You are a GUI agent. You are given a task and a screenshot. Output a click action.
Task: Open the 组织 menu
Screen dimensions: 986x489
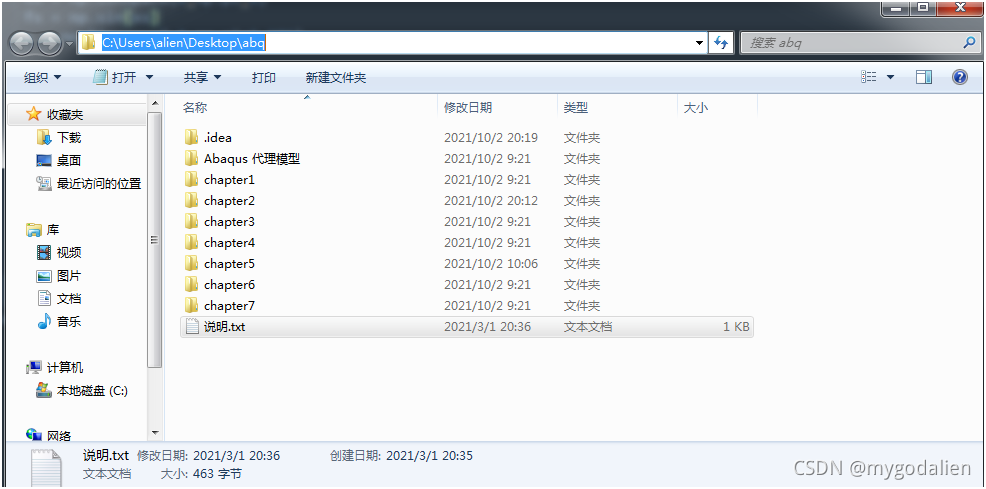click(42, 77)
